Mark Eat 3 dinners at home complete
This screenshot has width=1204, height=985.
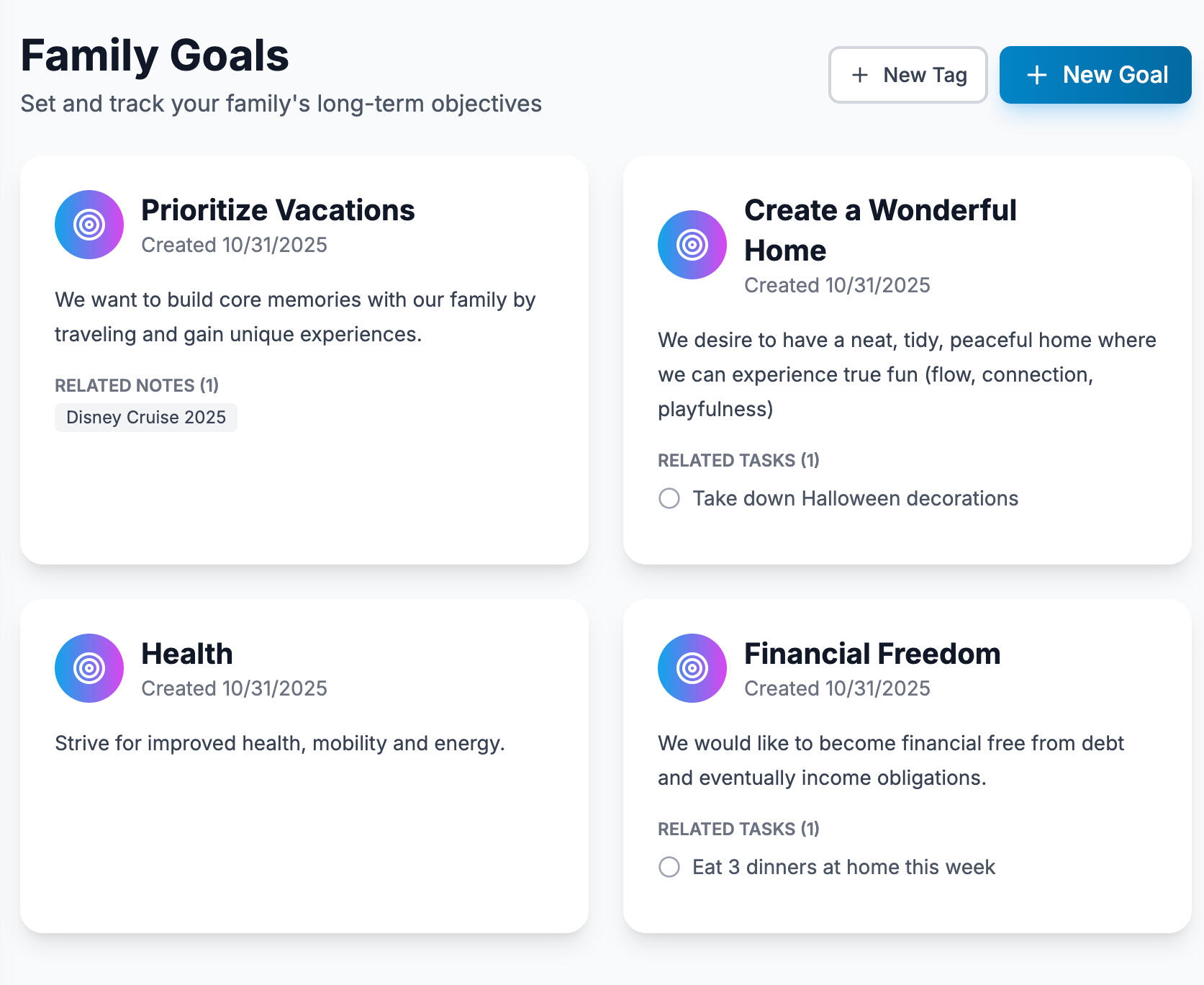(669, 867)
